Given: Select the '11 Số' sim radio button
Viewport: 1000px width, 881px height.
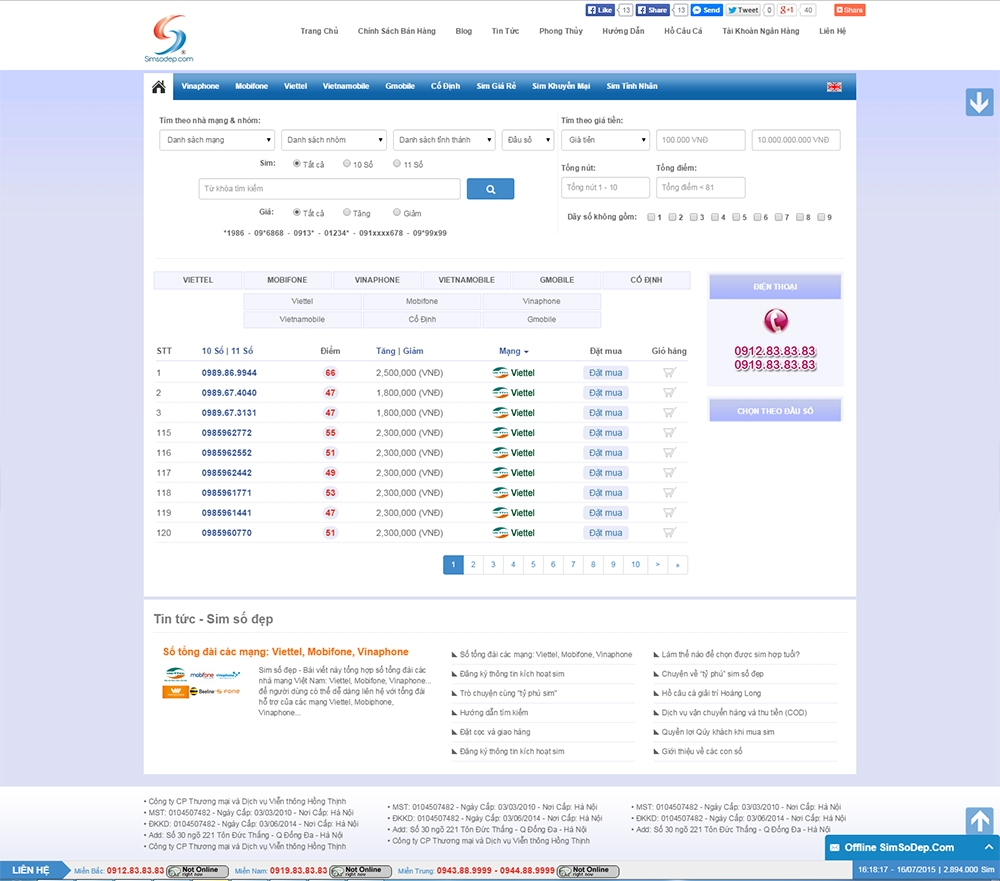Looking at the screenshot, I should click(397, 164).
